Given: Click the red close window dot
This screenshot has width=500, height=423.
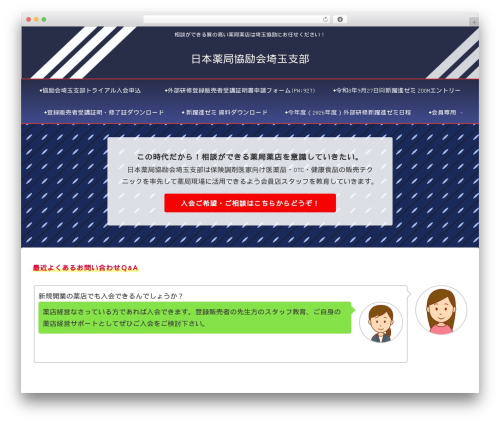Looking at the screenshot, I should tap(29, 19).
